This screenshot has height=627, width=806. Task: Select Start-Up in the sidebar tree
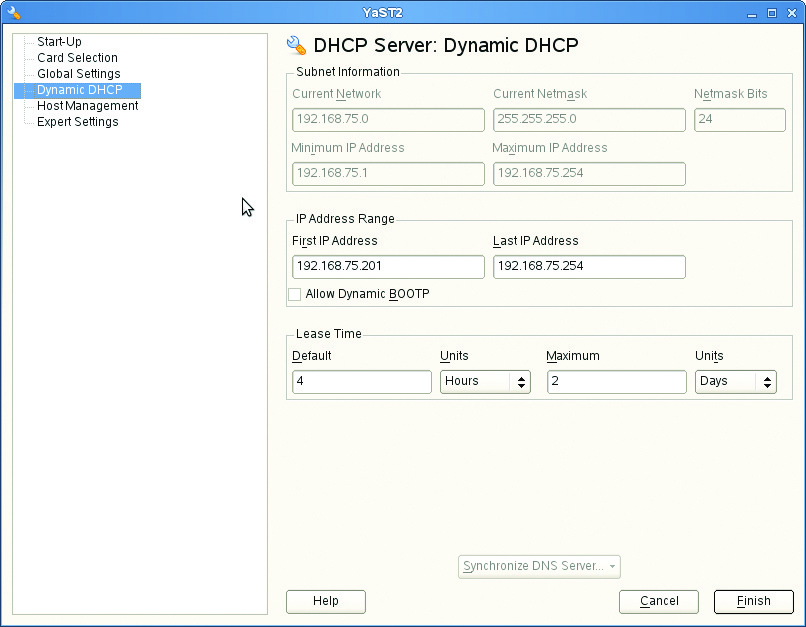[x=59, y=42]
